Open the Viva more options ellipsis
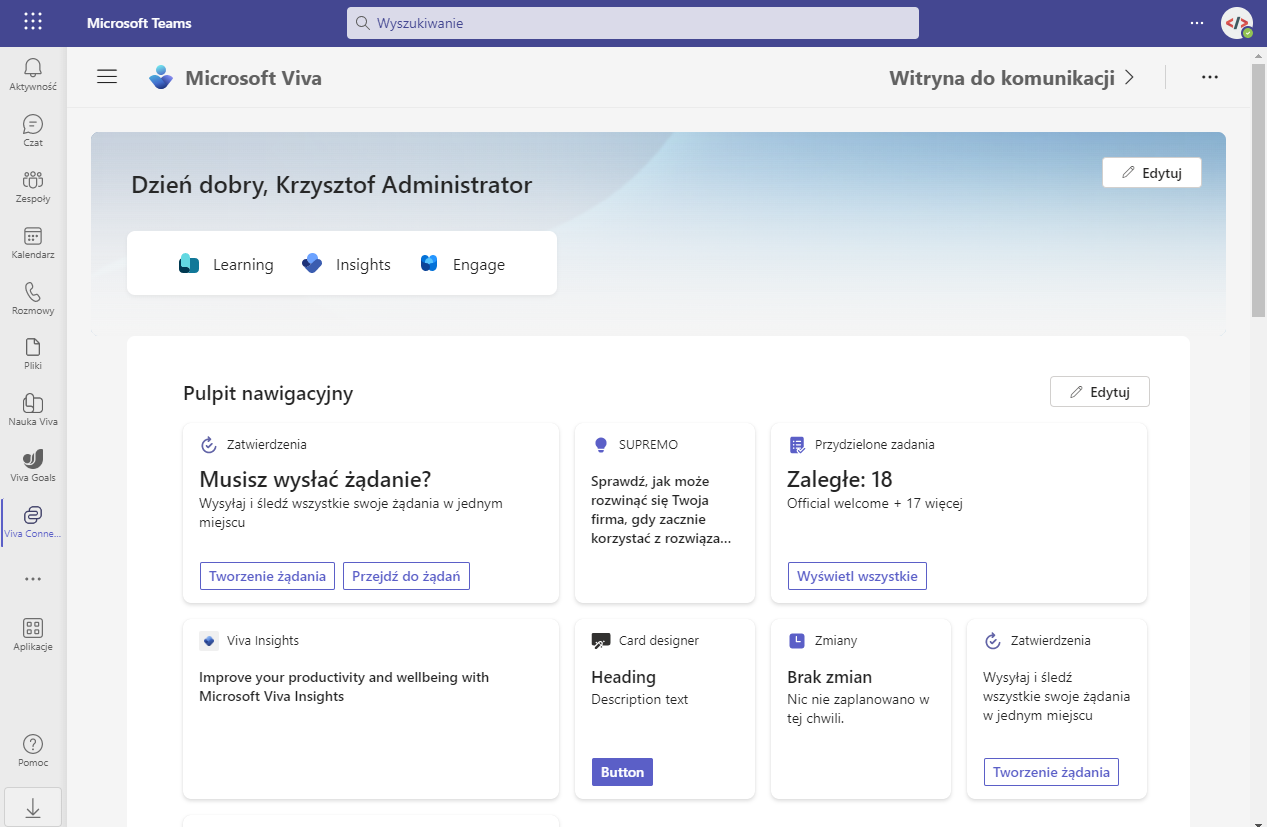 point(1210,77)
